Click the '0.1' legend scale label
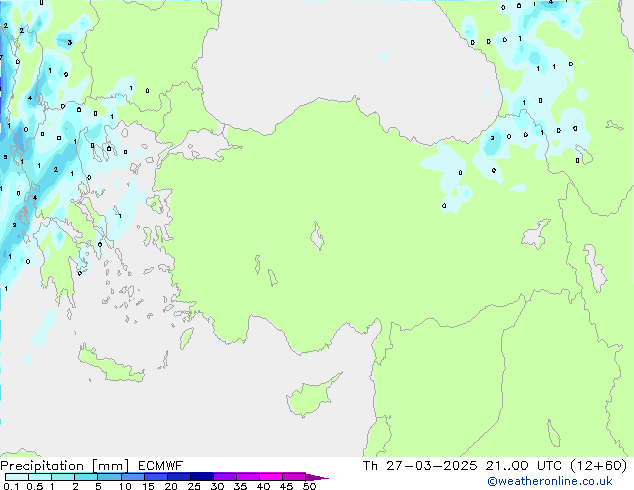The width and height of the screenshot is (634, 490). pos(11,486)
